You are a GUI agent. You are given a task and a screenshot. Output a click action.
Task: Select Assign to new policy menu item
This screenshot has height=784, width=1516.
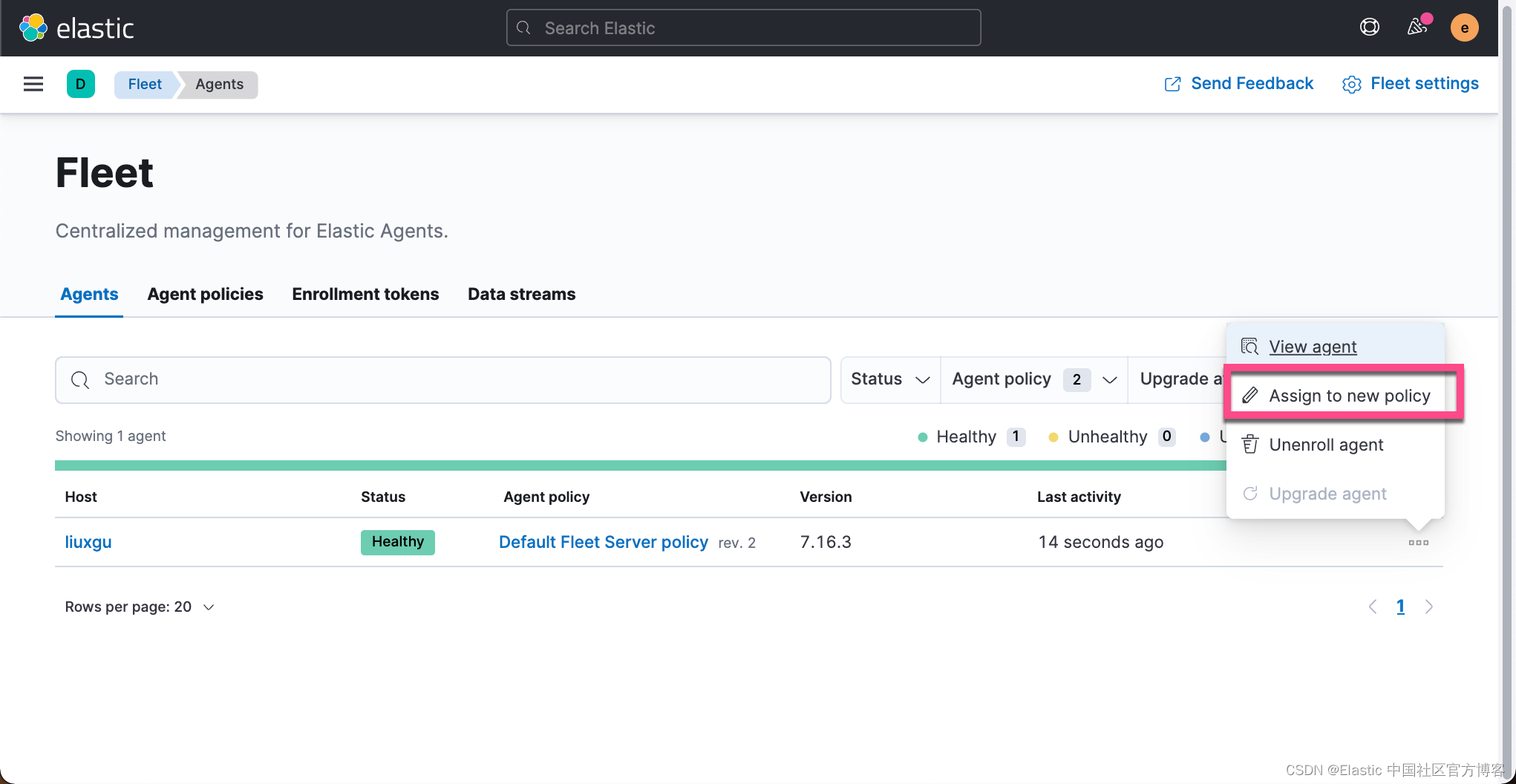click(1349, 396)
